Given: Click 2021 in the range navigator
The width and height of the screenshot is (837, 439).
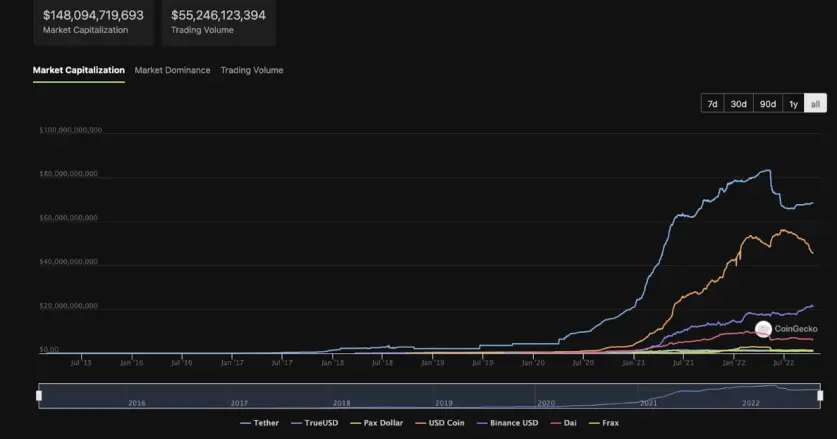Looking at the screenshot, I should [x=649, y=403].
